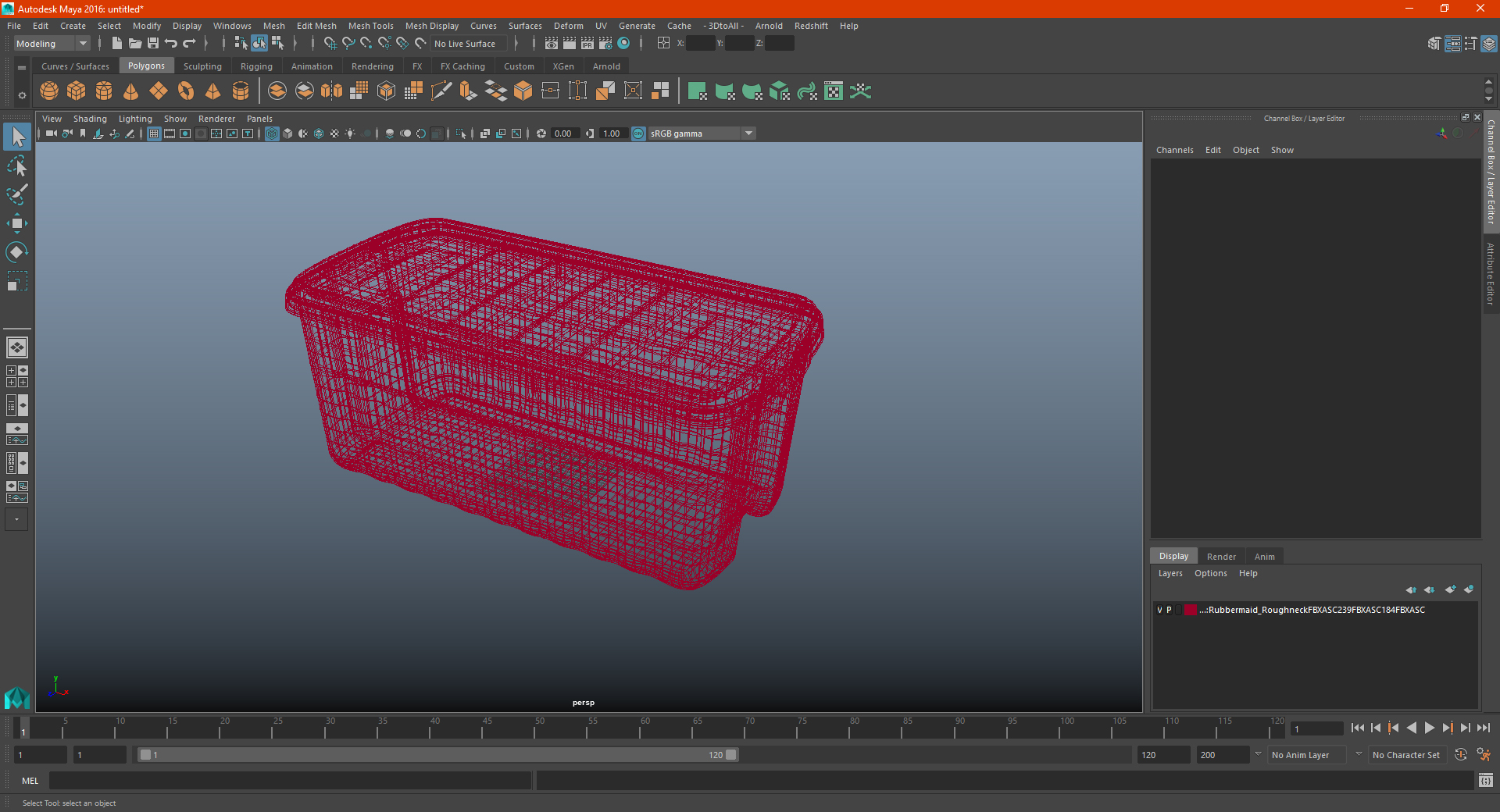This screenshot has height=812, width=1500.
Task: Go to start of playback range
Action: point(1358,728)
